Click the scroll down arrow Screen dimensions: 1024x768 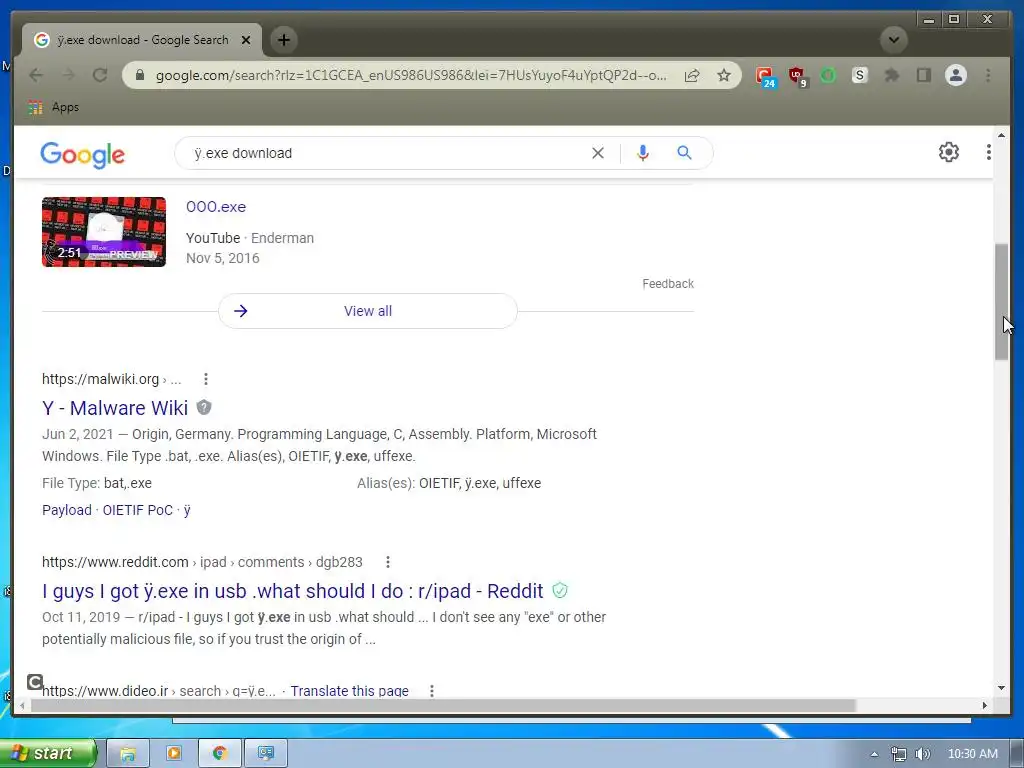[1001, 688]
